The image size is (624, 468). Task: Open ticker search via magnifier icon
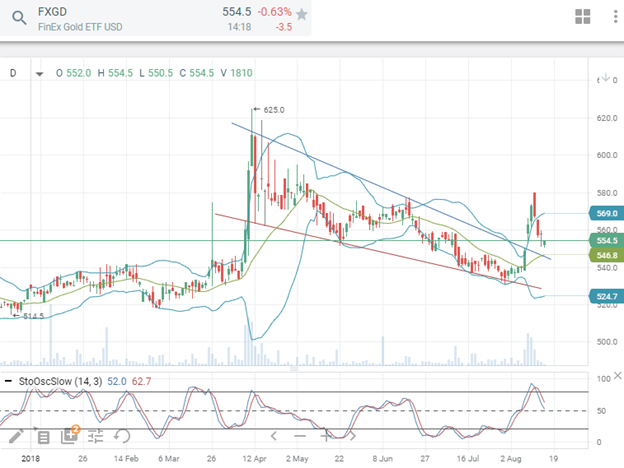(x=19, y=18)
